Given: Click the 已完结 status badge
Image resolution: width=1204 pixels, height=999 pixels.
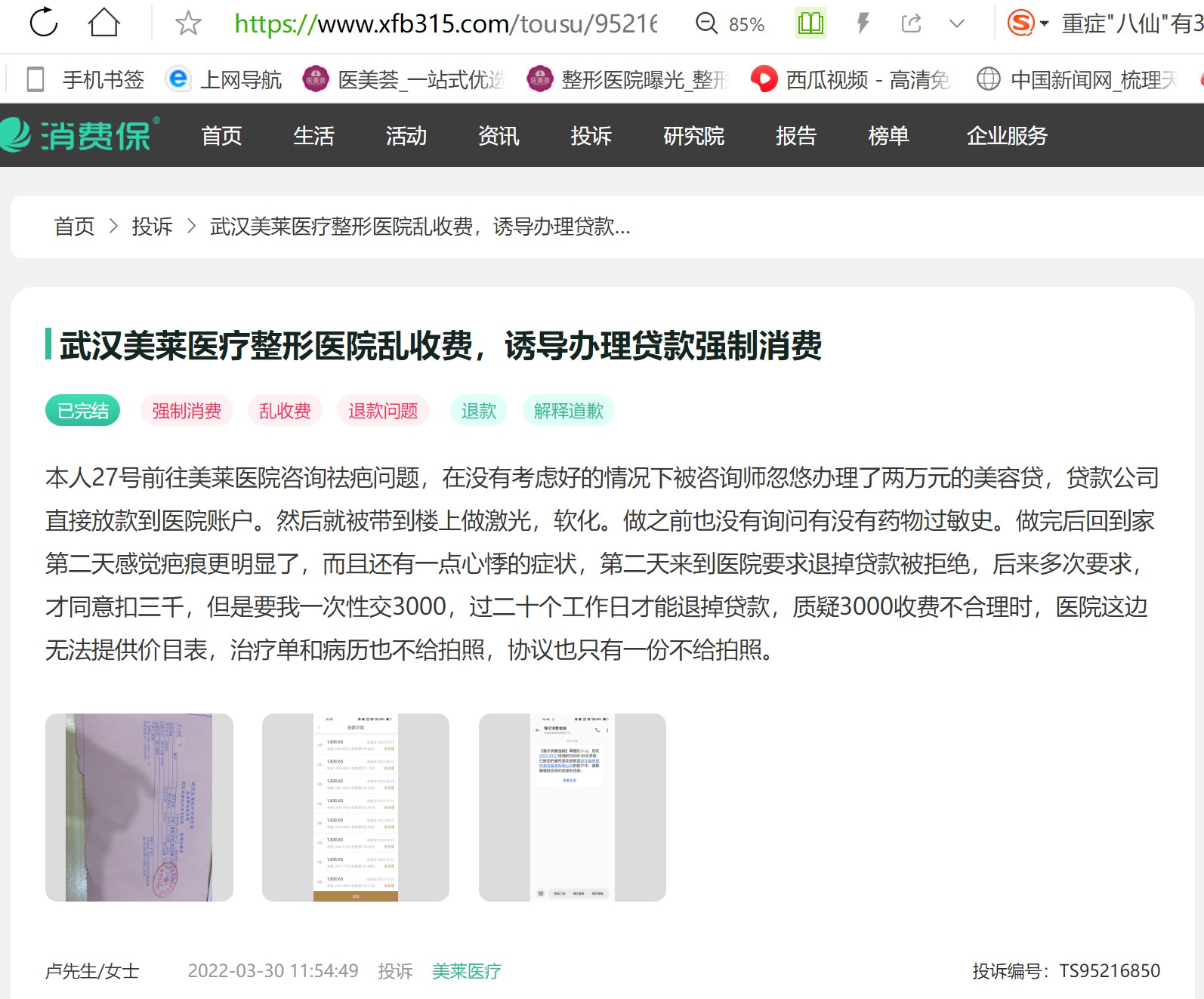Looking at the screenshot, I should click(83, 411).
